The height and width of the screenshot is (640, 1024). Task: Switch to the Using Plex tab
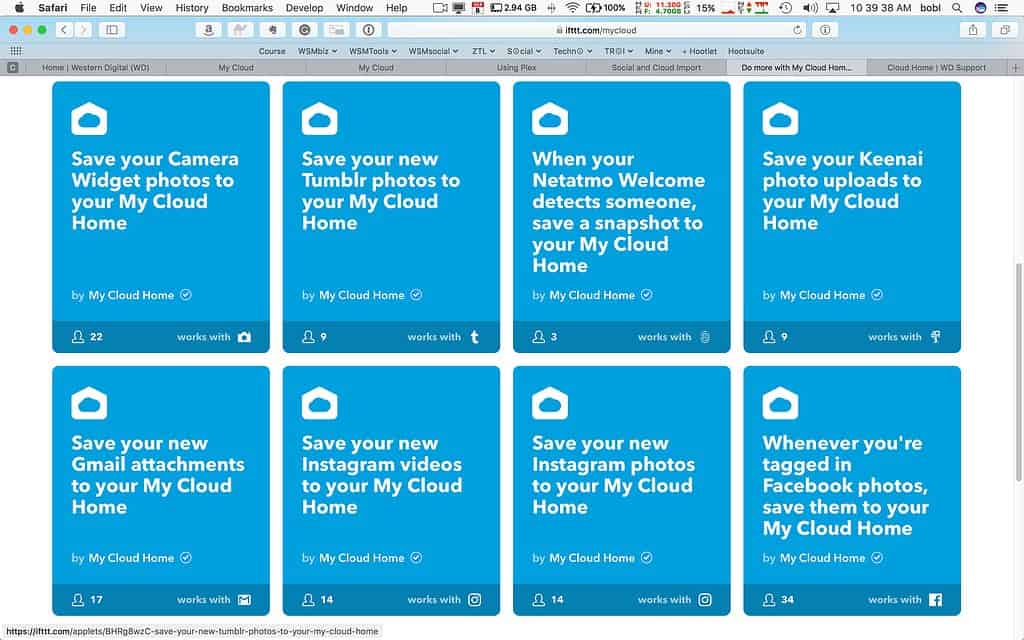(515, 68)
